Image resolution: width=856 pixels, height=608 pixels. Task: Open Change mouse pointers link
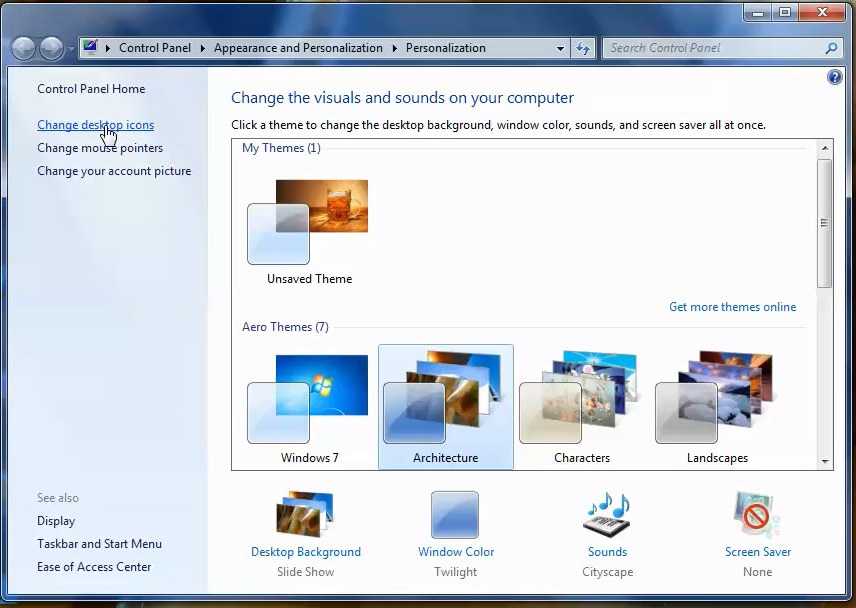[100, 148]
